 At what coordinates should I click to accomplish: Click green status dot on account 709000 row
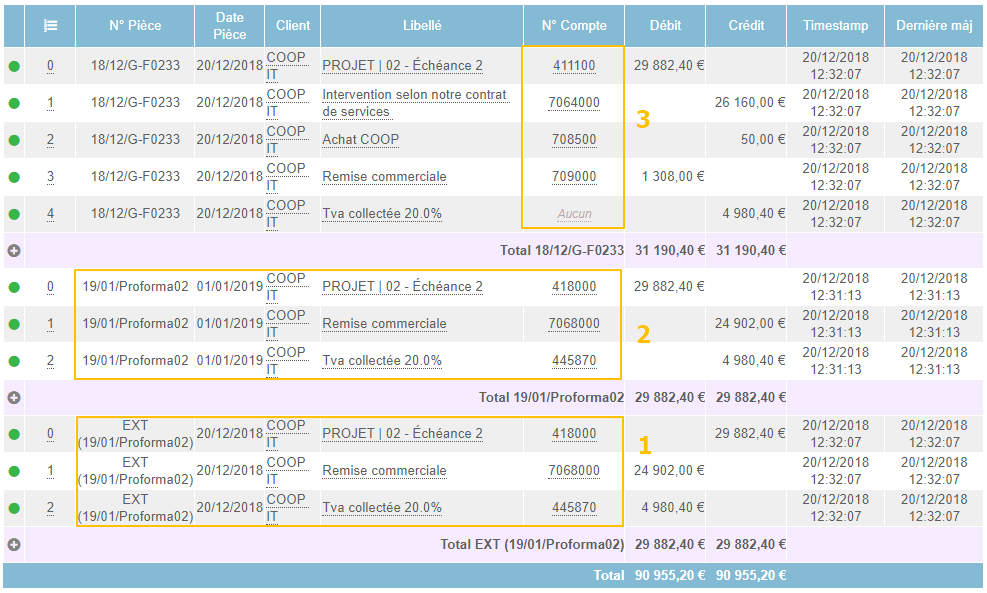[14, 178]
